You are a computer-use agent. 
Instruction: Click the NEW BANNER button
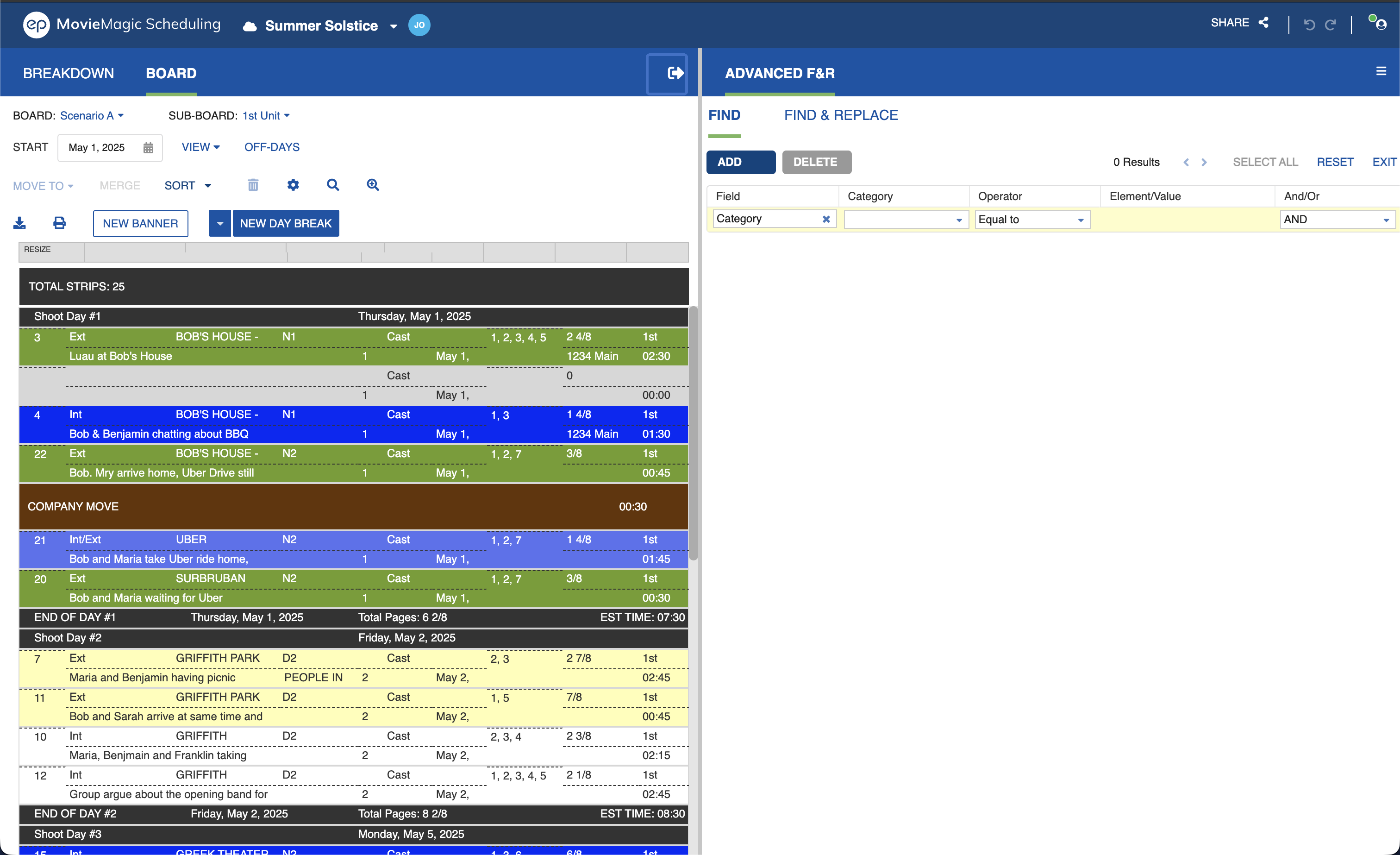(x=140, y=223)
